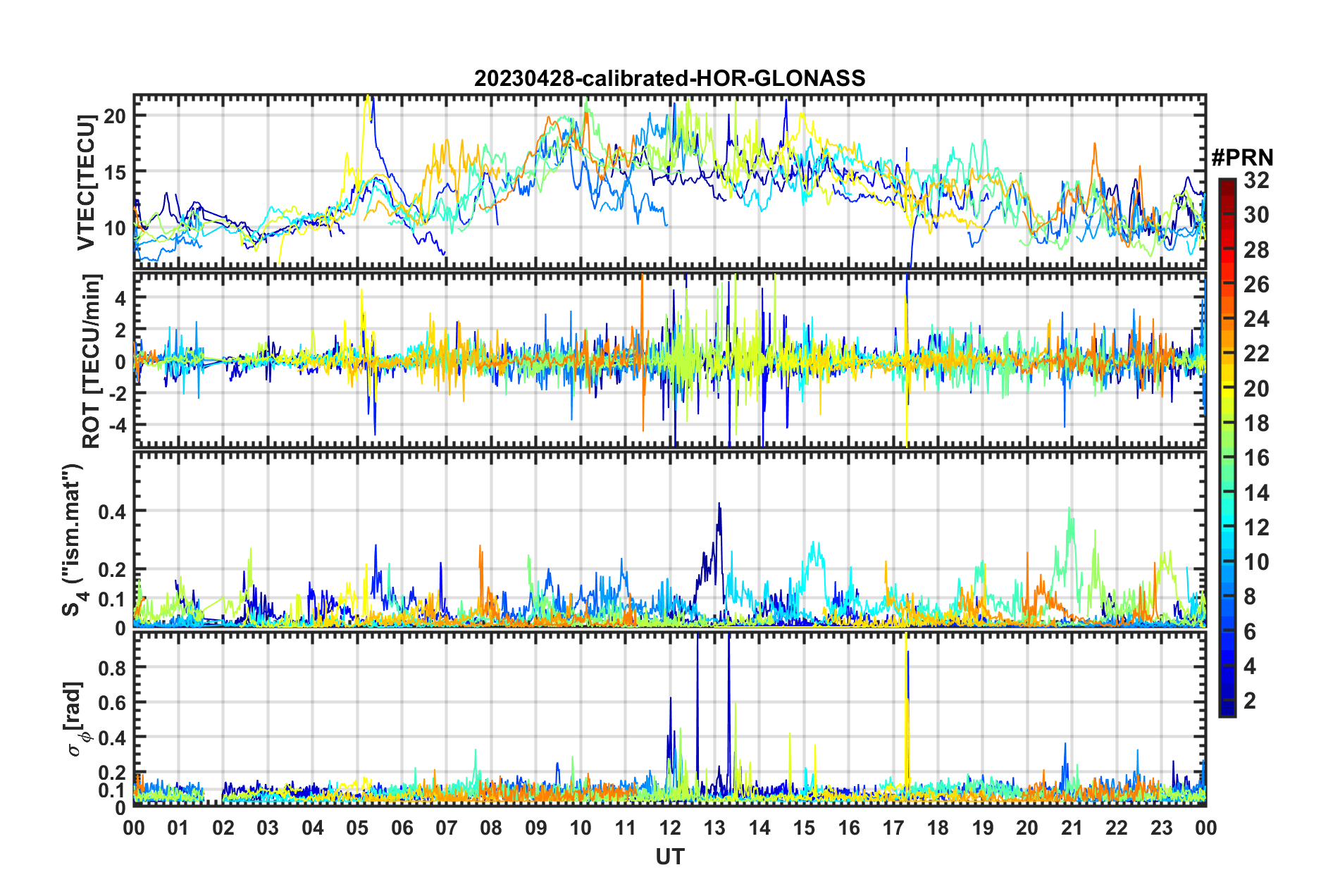Click the 0.8 tick label in the sigma-phi panel

tap(112, 667)
